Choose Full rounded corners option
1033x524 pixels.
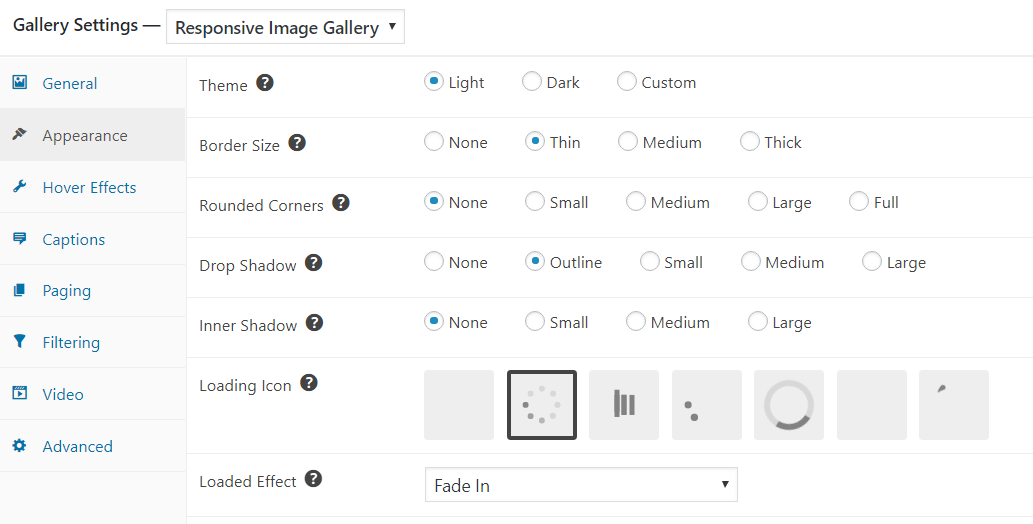(x=858, y=202)
